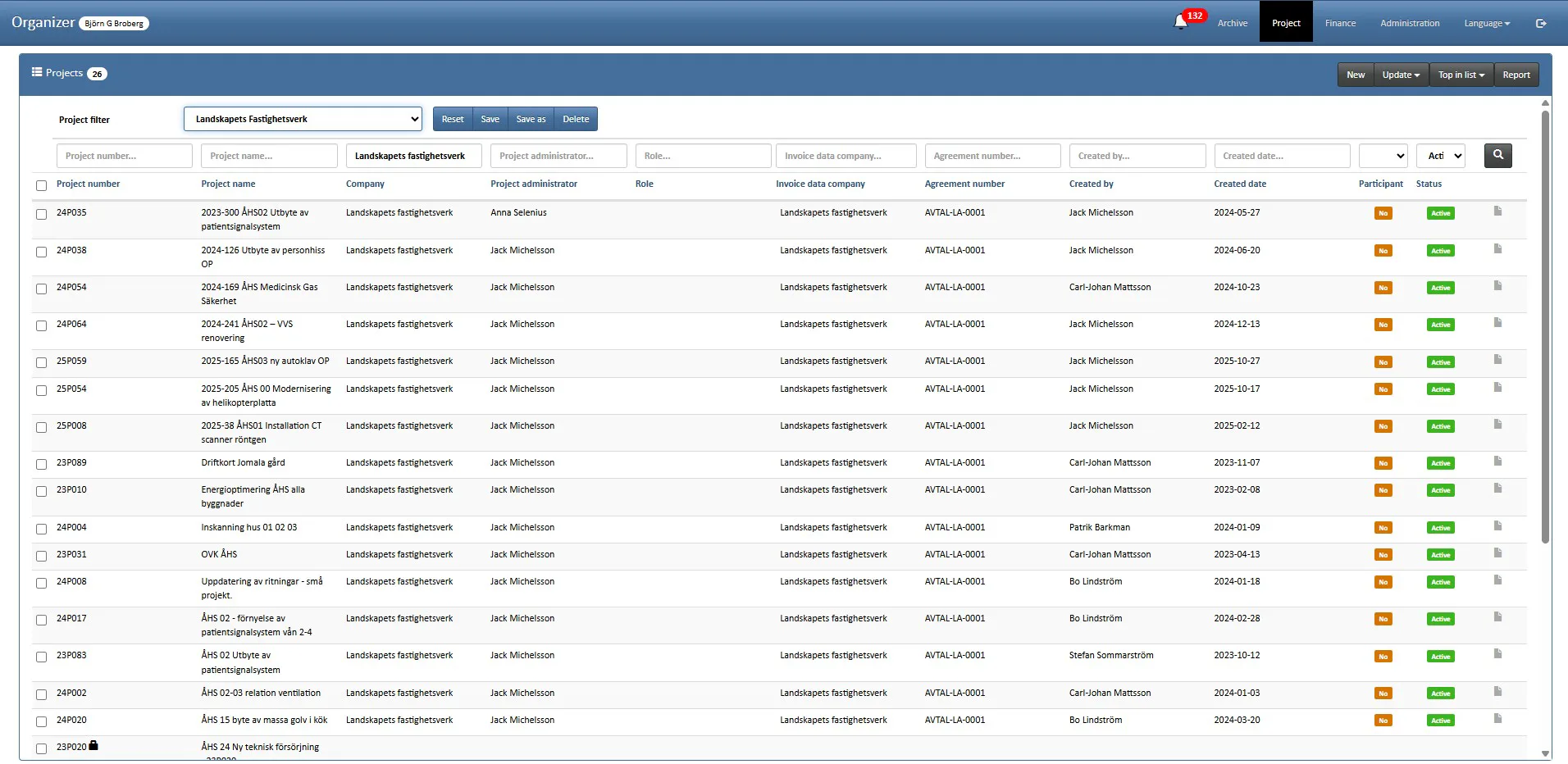Screen dimensions: 1568x764
Task: Select all projects with header checkbox
Action: pos(41,185)
